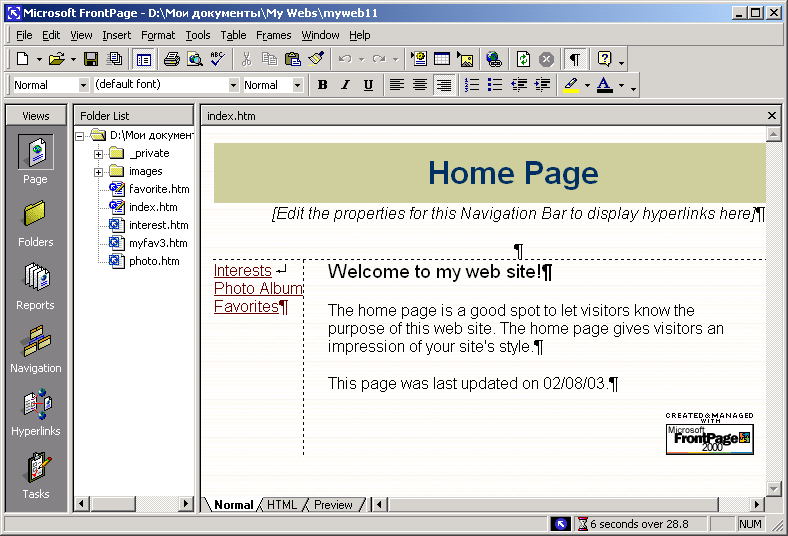Viewport: 788px width, 536px height.
Task: Open the Insert menu
Action: click(117, 35)
